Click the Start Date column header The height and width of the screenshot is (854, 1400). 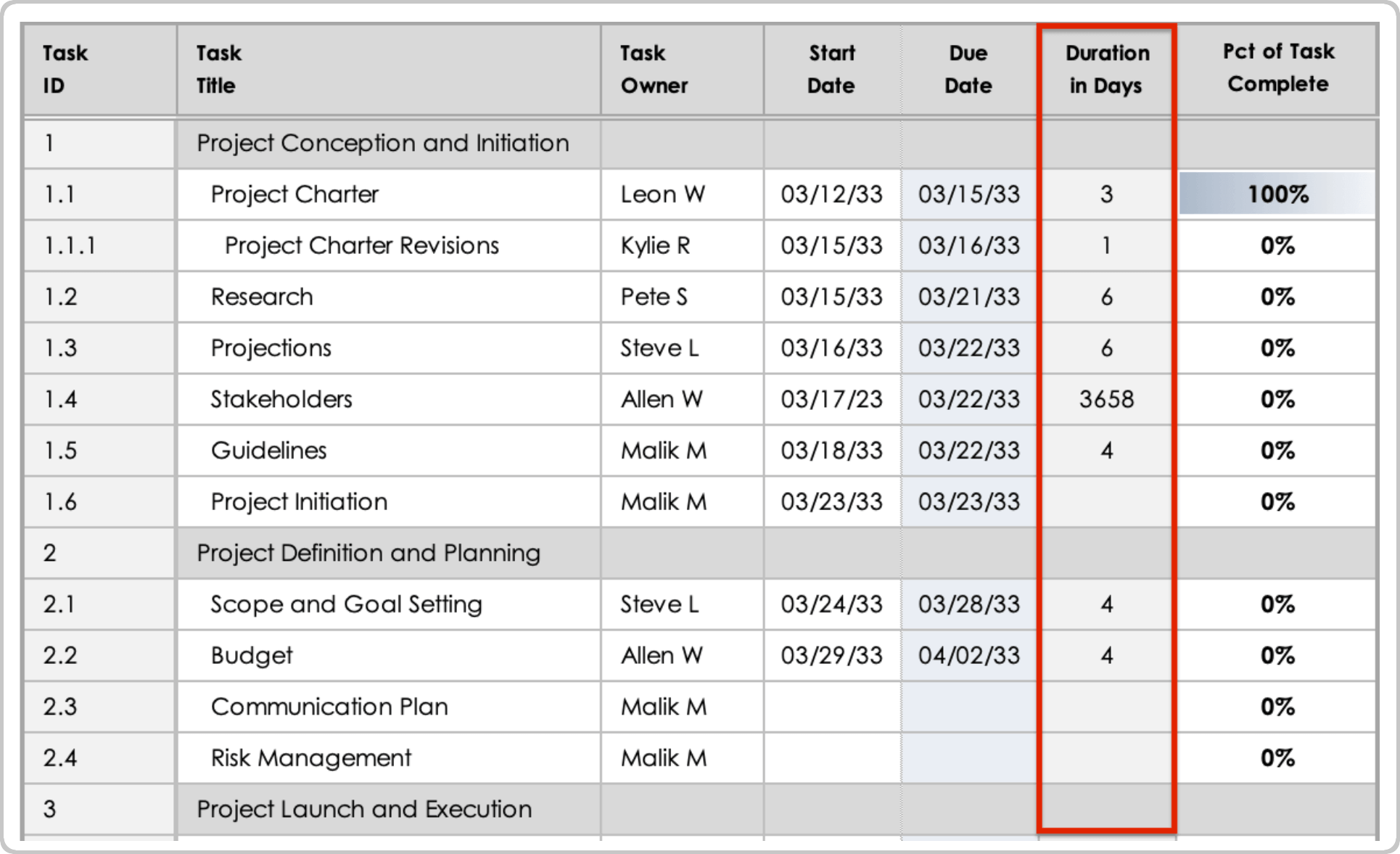coord(831,69)
